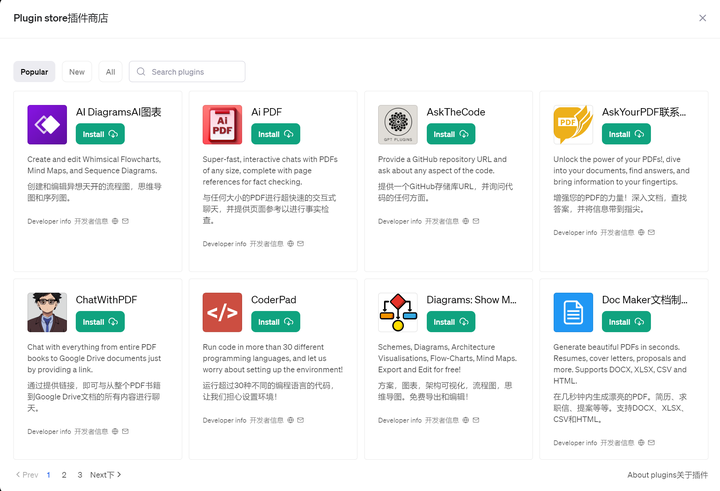
Task: Focus the Search plugins field
Action: 187,72
